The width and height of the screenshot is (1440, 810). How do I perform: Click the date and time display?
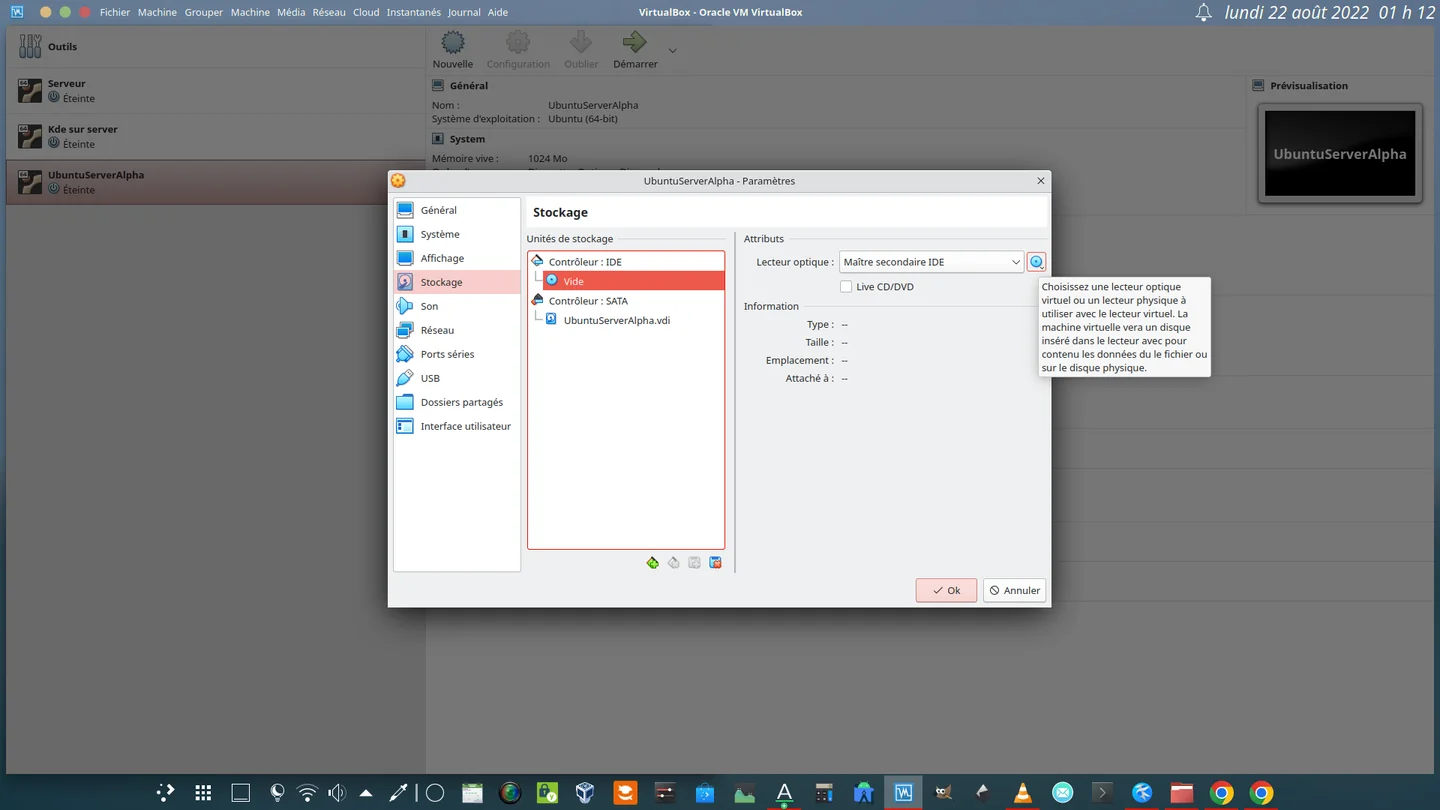(1330, 13)
